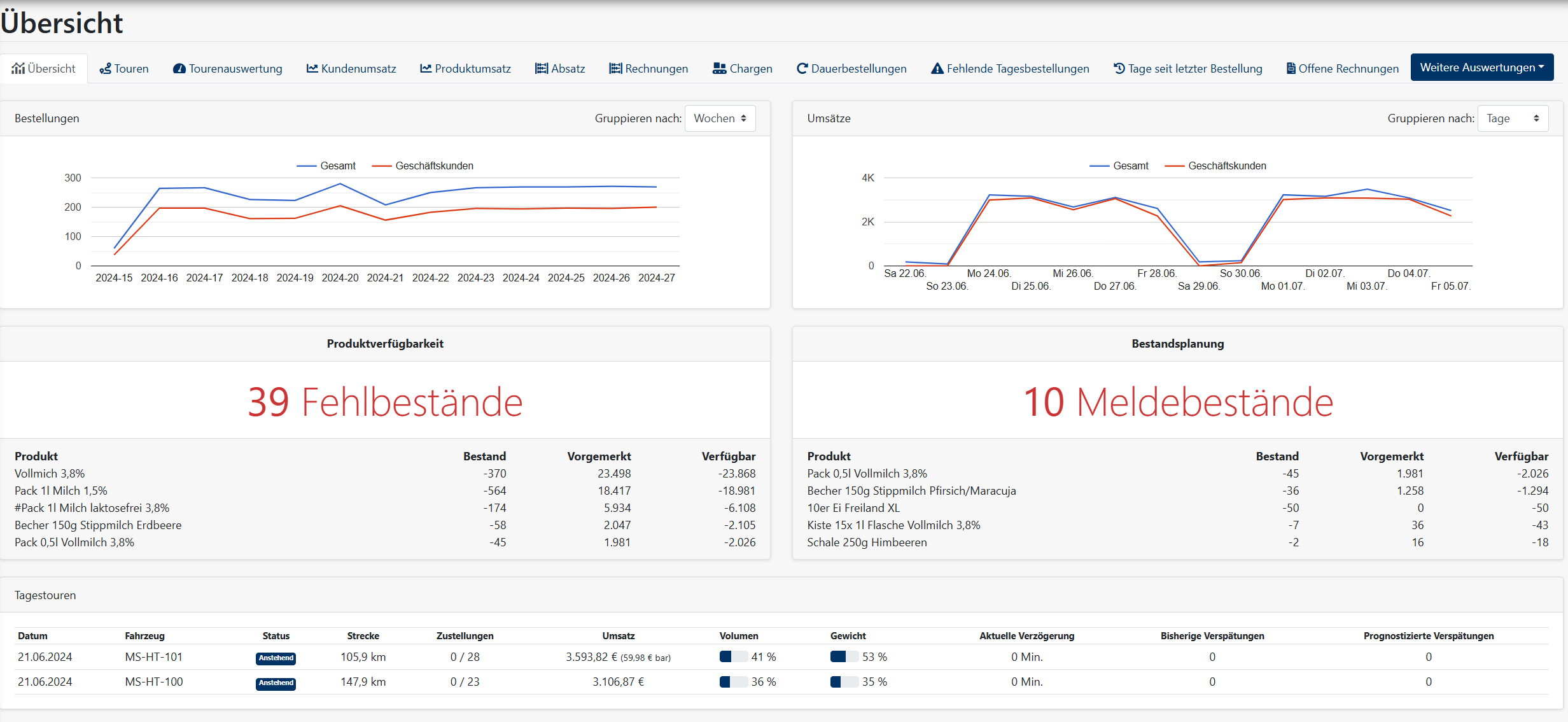Click the Anstehend badge for MS-HT-100
This screenshot has width=1568, height=722.
tap(276, 683)
